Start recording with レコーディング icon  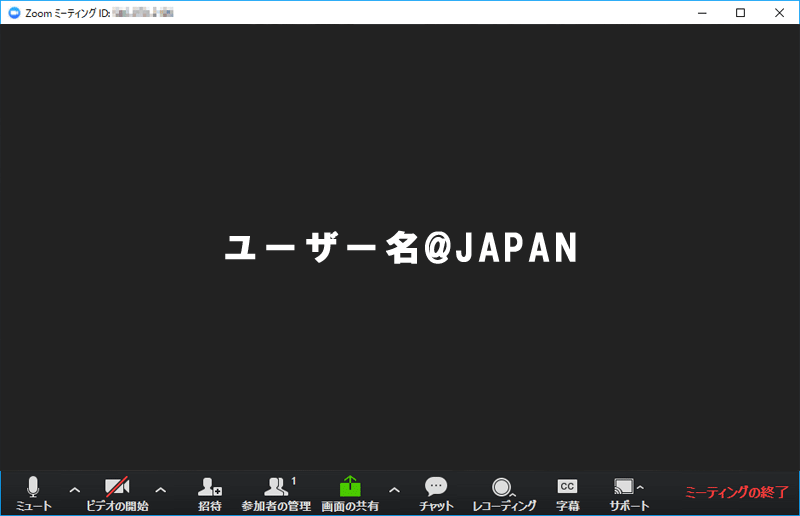[x=501, y=487]
